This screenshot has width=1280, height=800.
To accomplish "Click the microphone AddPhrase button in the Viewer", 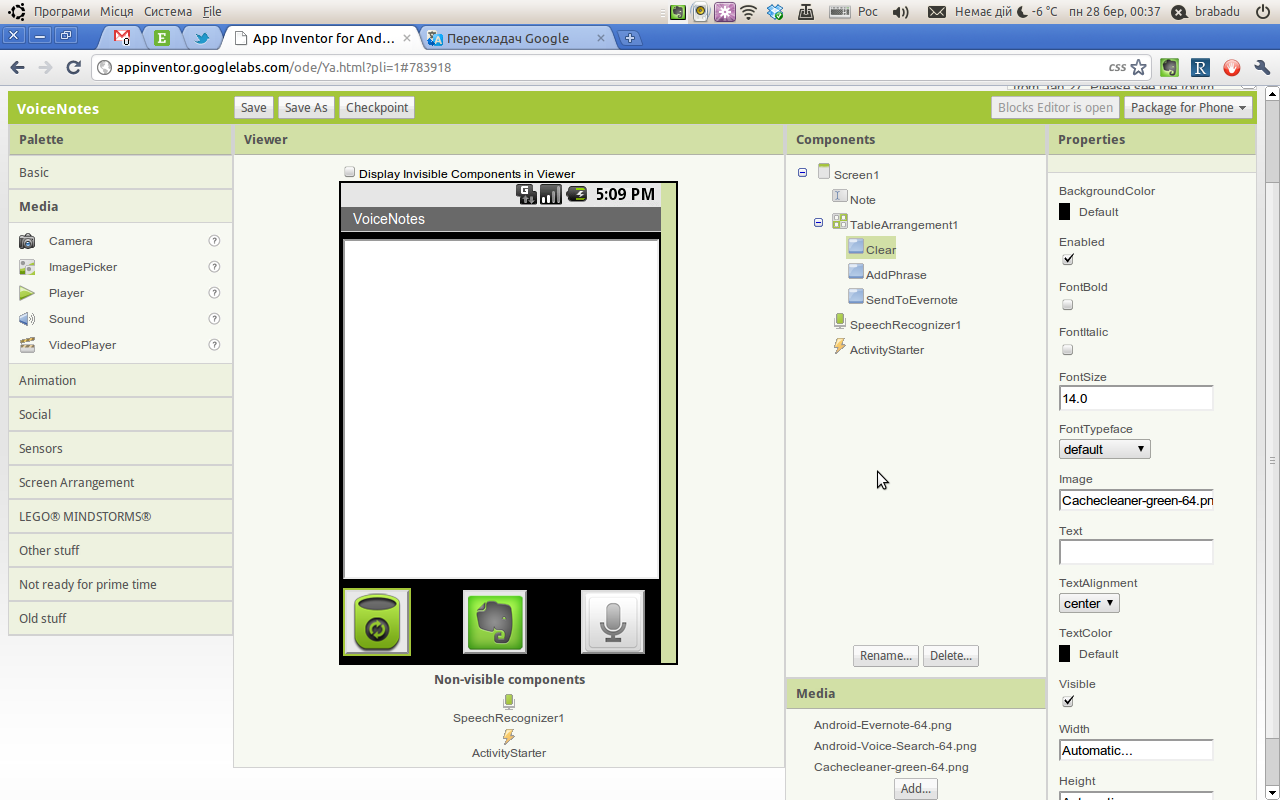I will (612, 620).
